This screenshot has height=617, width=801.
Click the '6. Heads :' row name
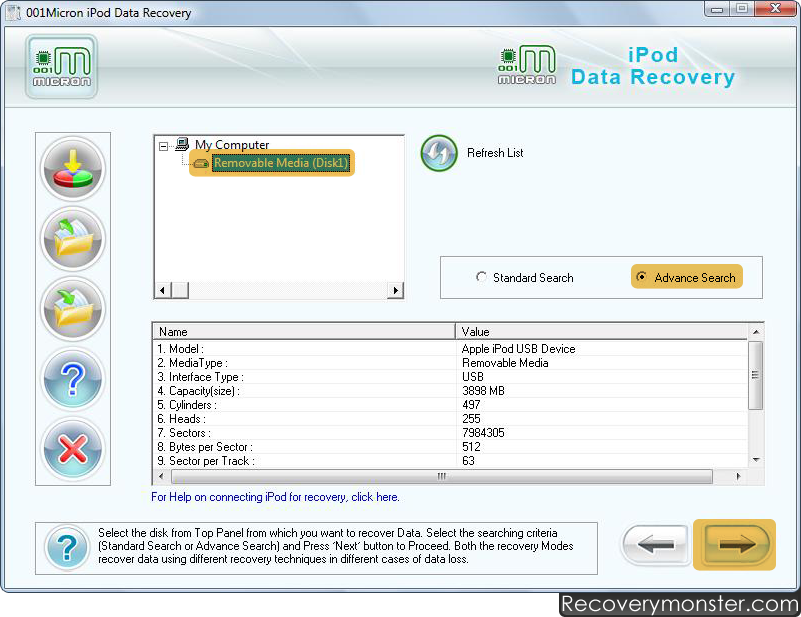click(x=181, y=419)
